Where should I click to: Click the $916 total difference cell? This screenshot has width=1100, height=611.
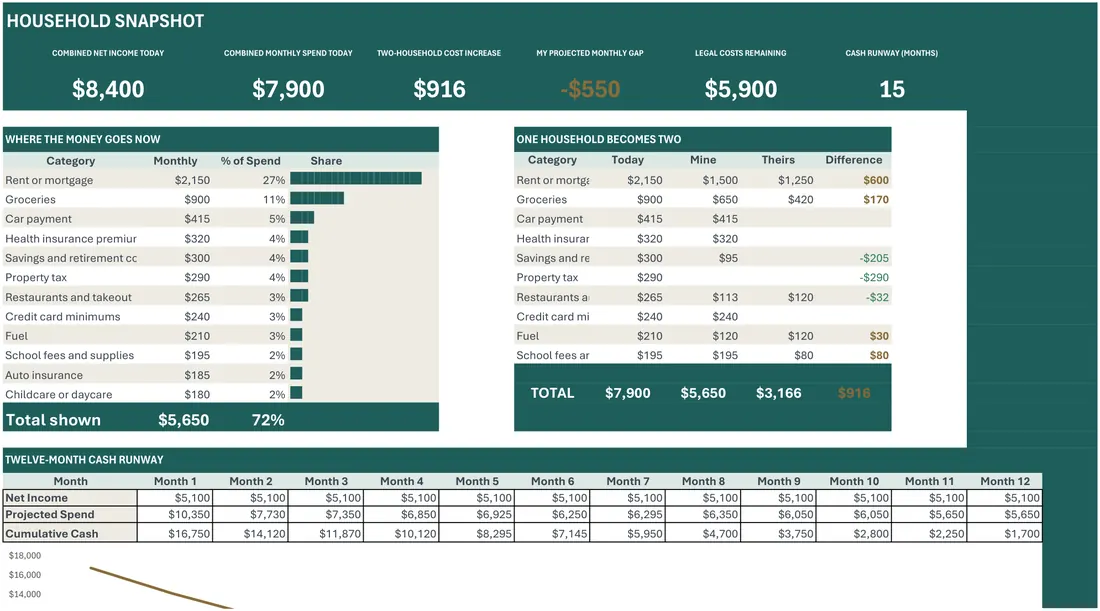coord(854,393)
